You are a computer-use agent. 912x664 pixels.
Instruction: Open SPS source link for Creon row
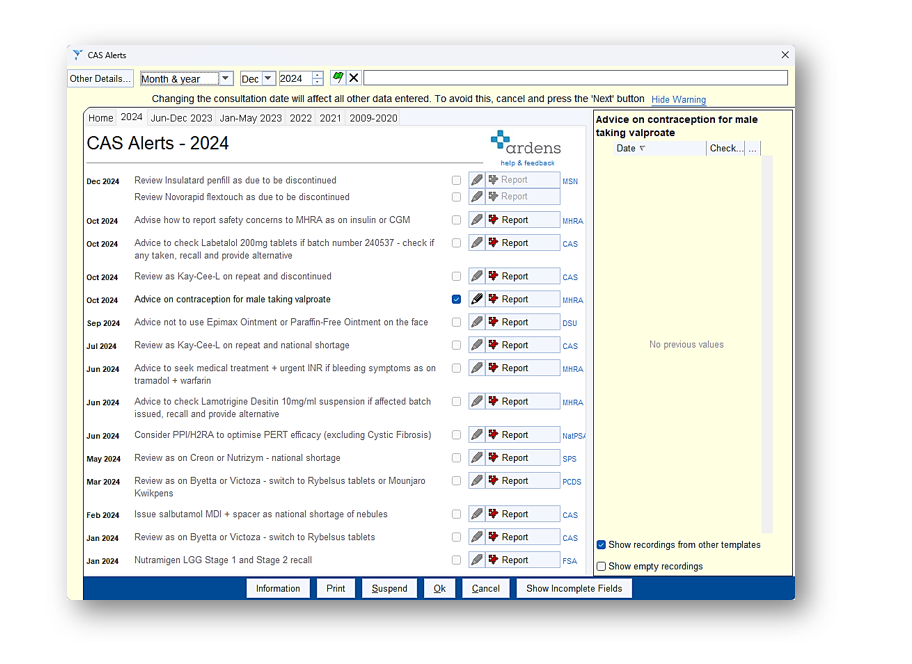click(569, 459)
